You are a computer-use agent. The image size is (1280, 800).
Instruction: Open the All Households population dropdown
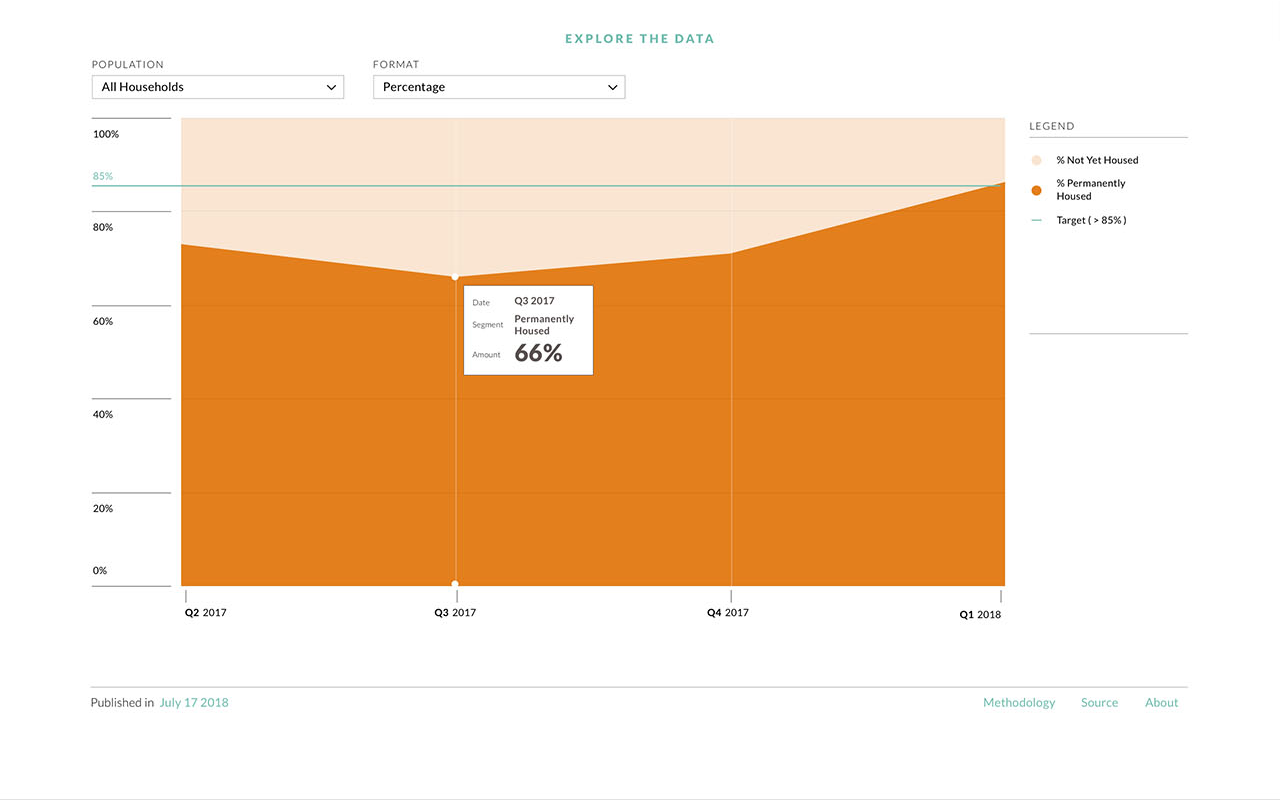pos(217,87)
